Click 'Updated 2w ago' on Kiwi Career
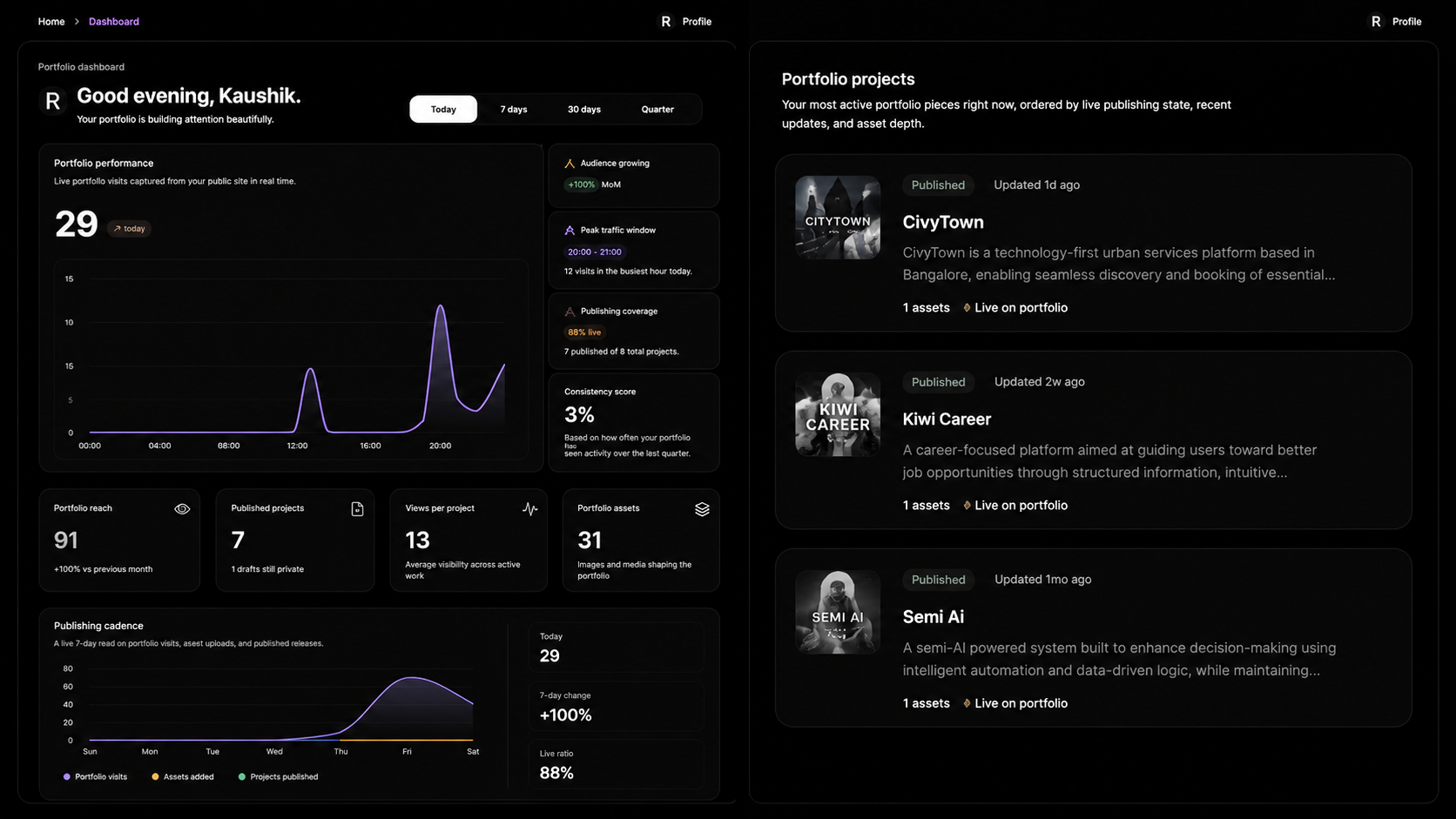The height and width of the screenshot is (819, 1456). coord(1039,381)
